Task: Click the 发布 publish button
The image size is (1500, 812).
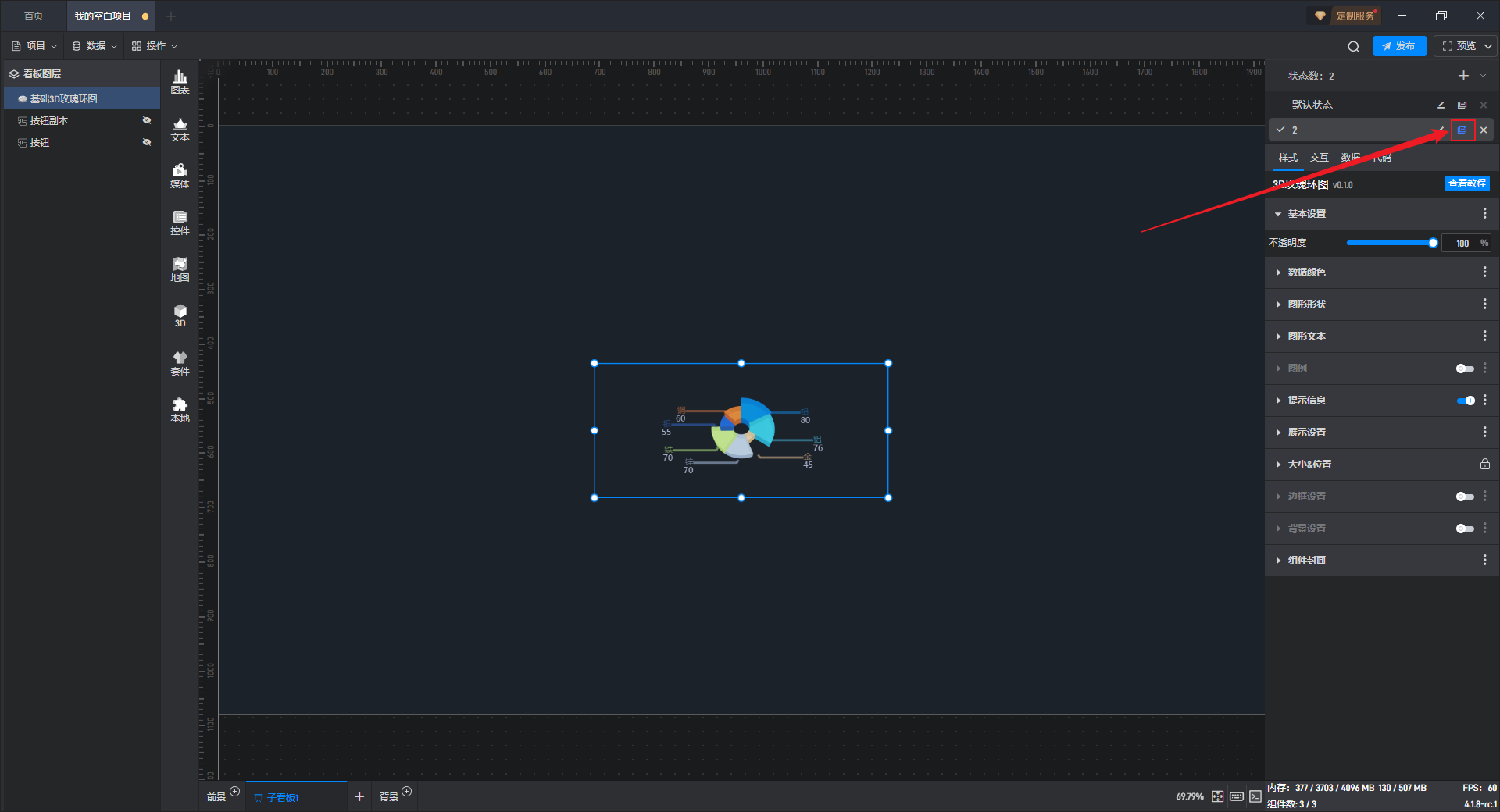Action: coord(1398,46)
